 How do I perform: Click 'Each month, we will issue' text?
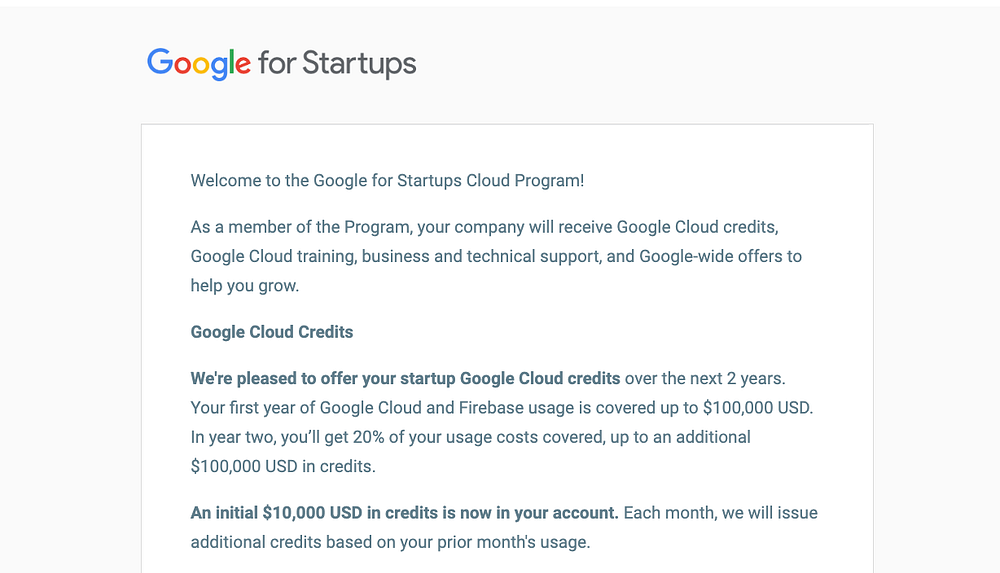[x=721, y=513]
